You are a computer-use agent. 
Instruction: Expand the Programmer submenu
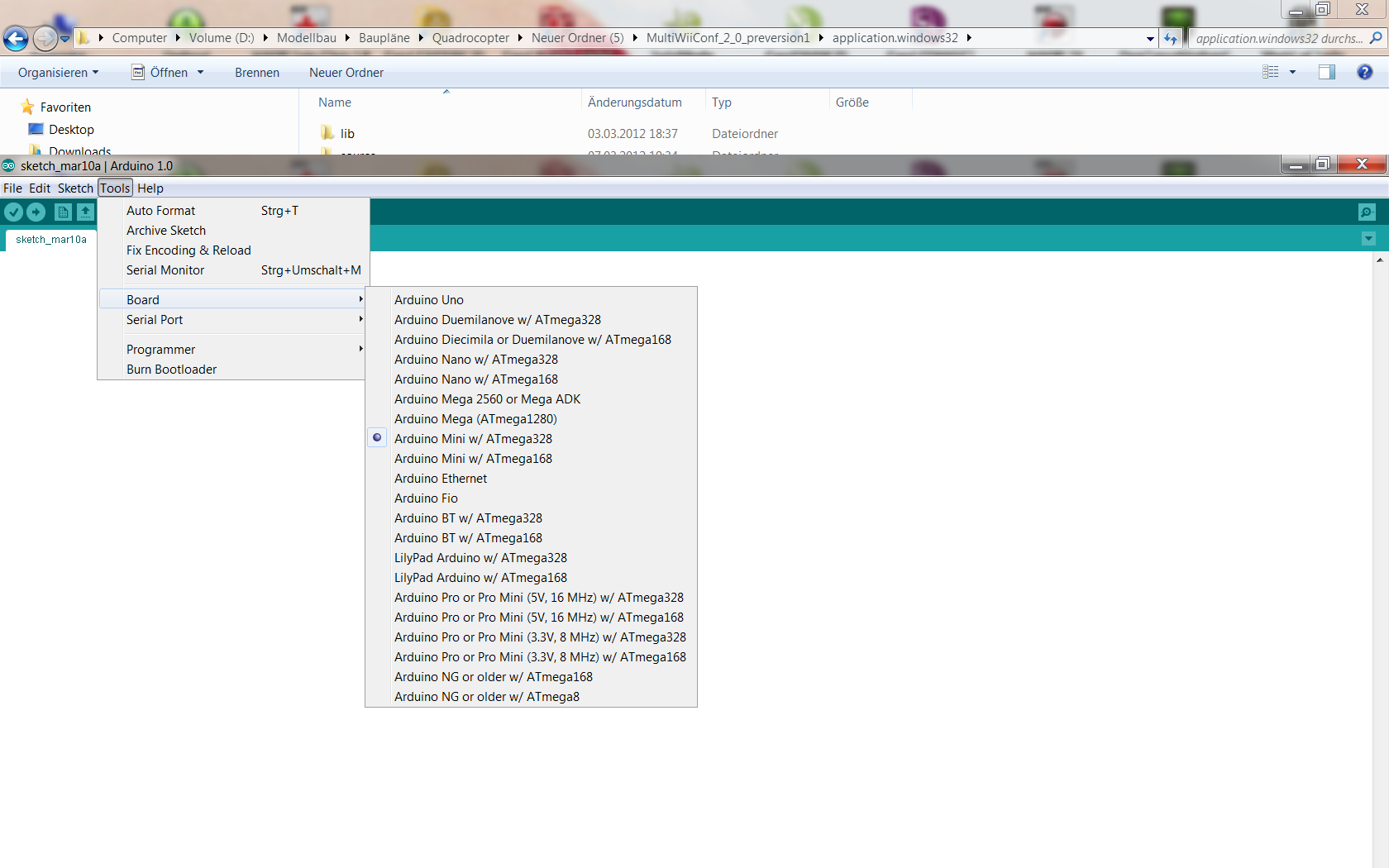[x=231, y=350]
